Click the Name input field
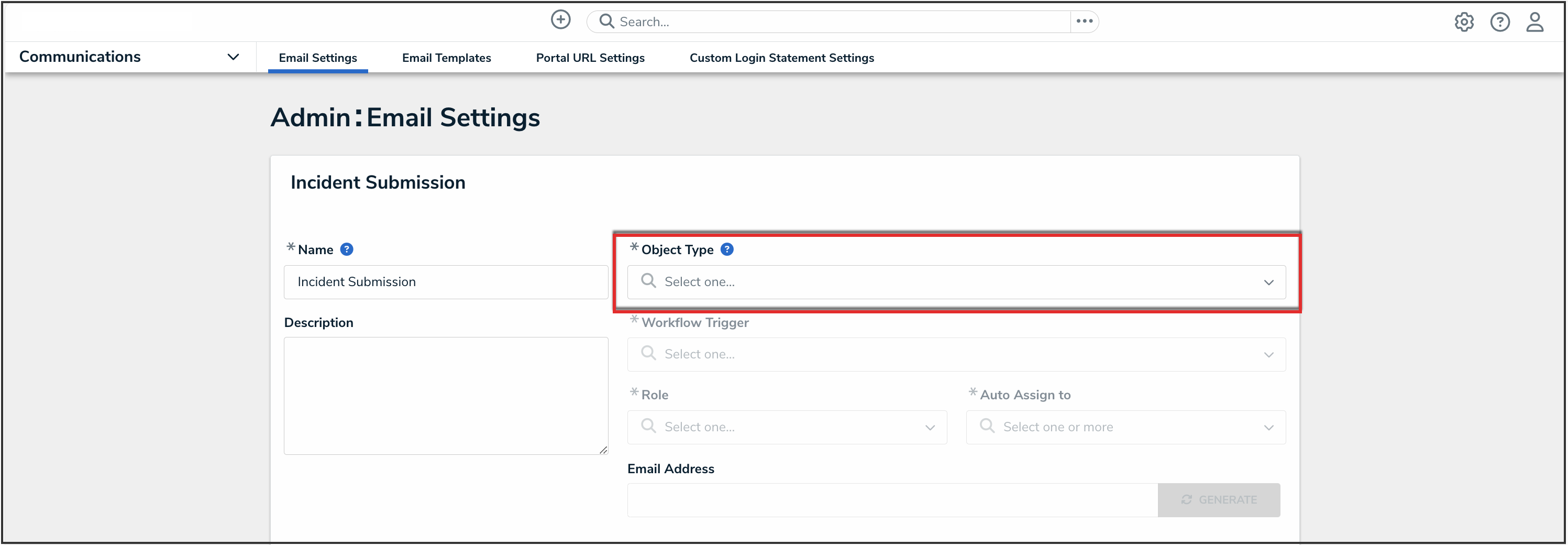The image size is (1568, 545). [446, 282]
